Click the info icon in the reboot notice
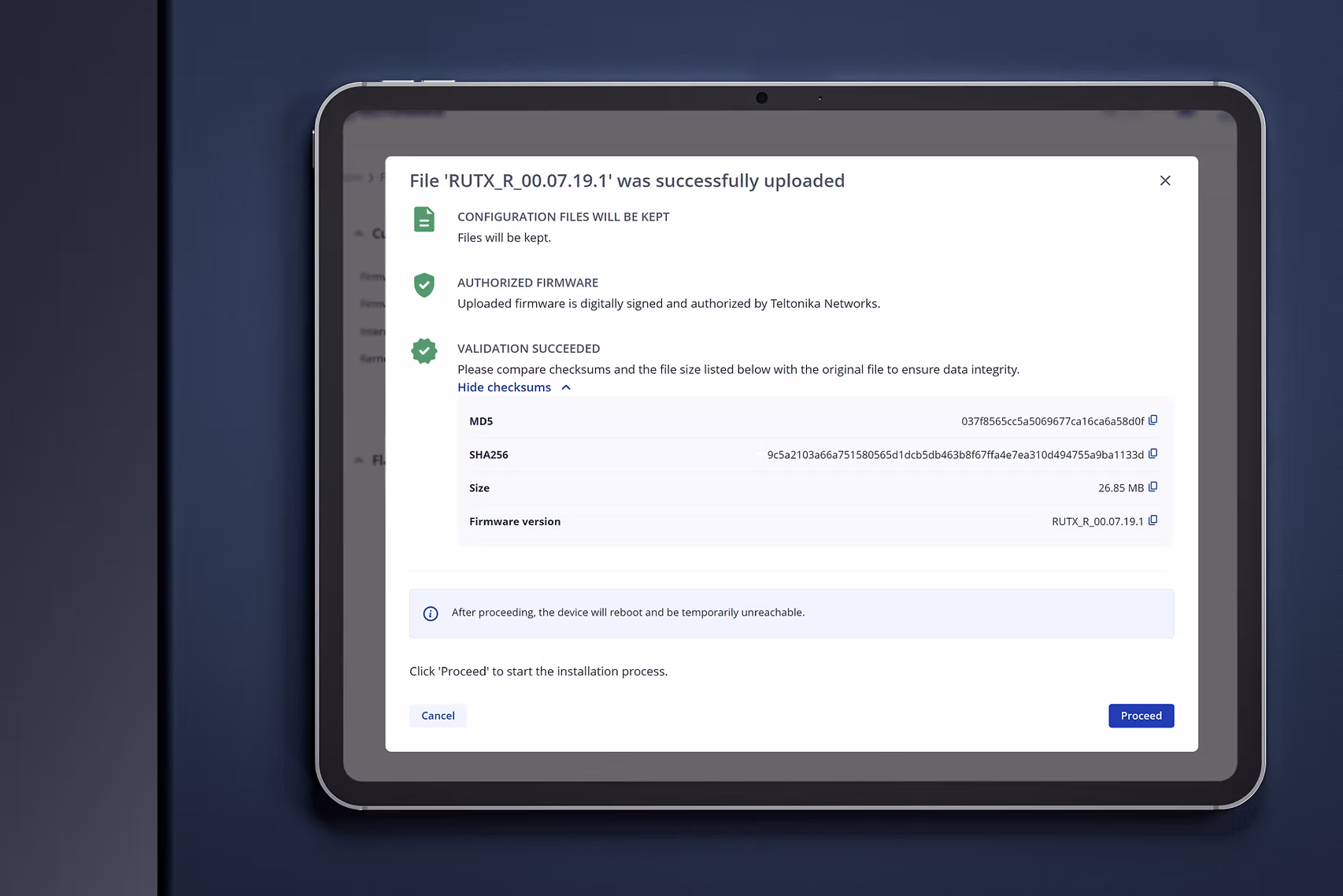This screenshot has width=1343, height=896. click(430, 613)
